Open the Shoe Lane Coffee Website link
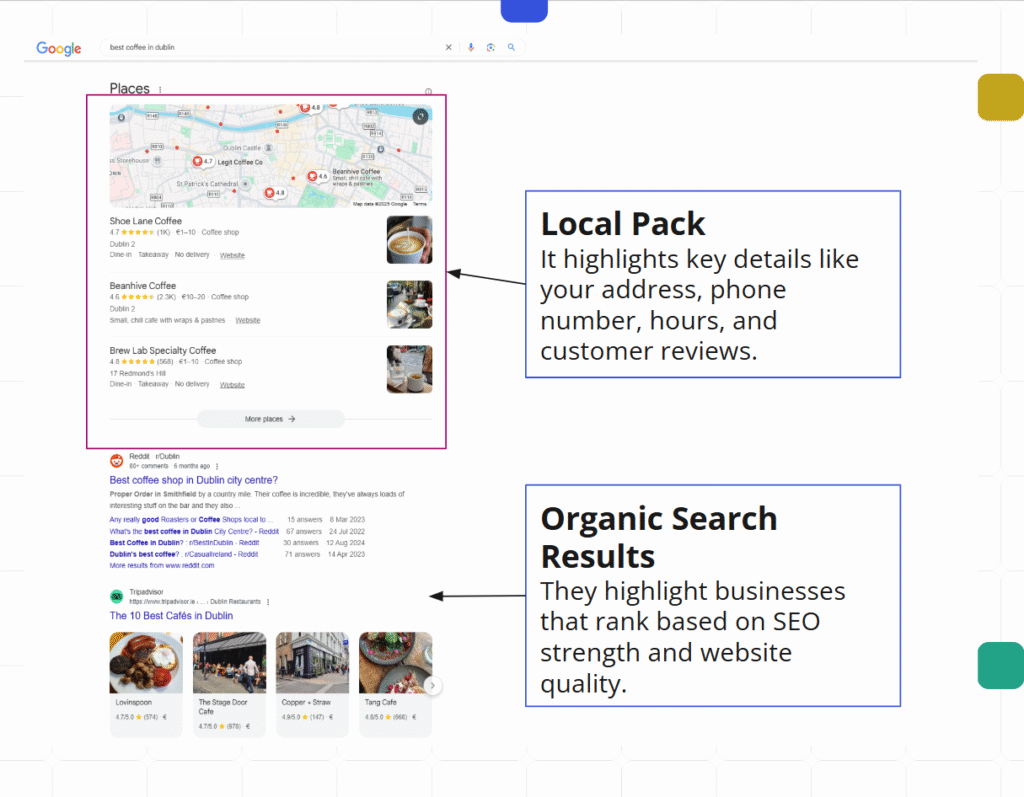The image size is (1024, 797). 232,255
